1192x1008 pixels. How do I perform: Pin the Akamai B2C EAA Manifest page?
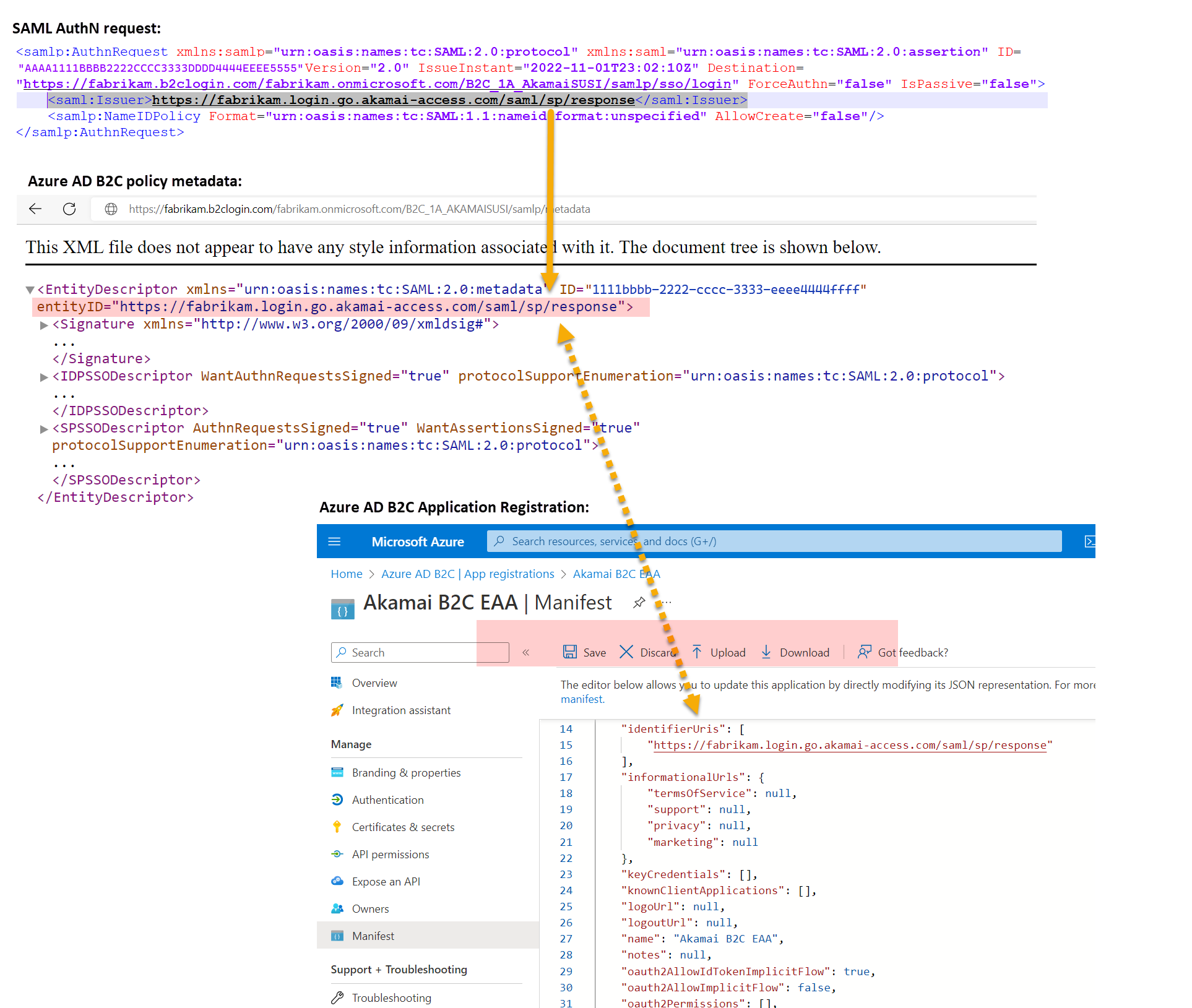[639, 602]
